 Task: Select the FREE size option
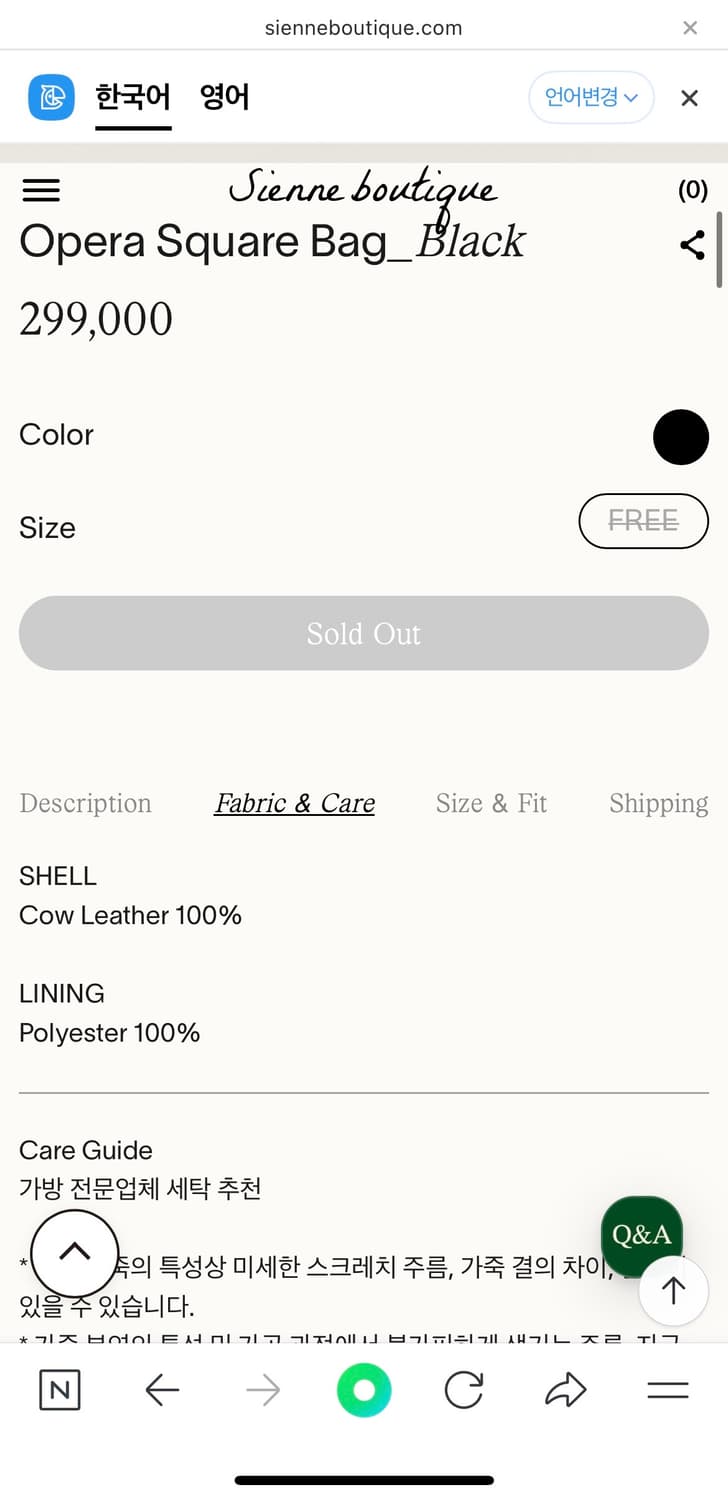(x=643, y=521)
